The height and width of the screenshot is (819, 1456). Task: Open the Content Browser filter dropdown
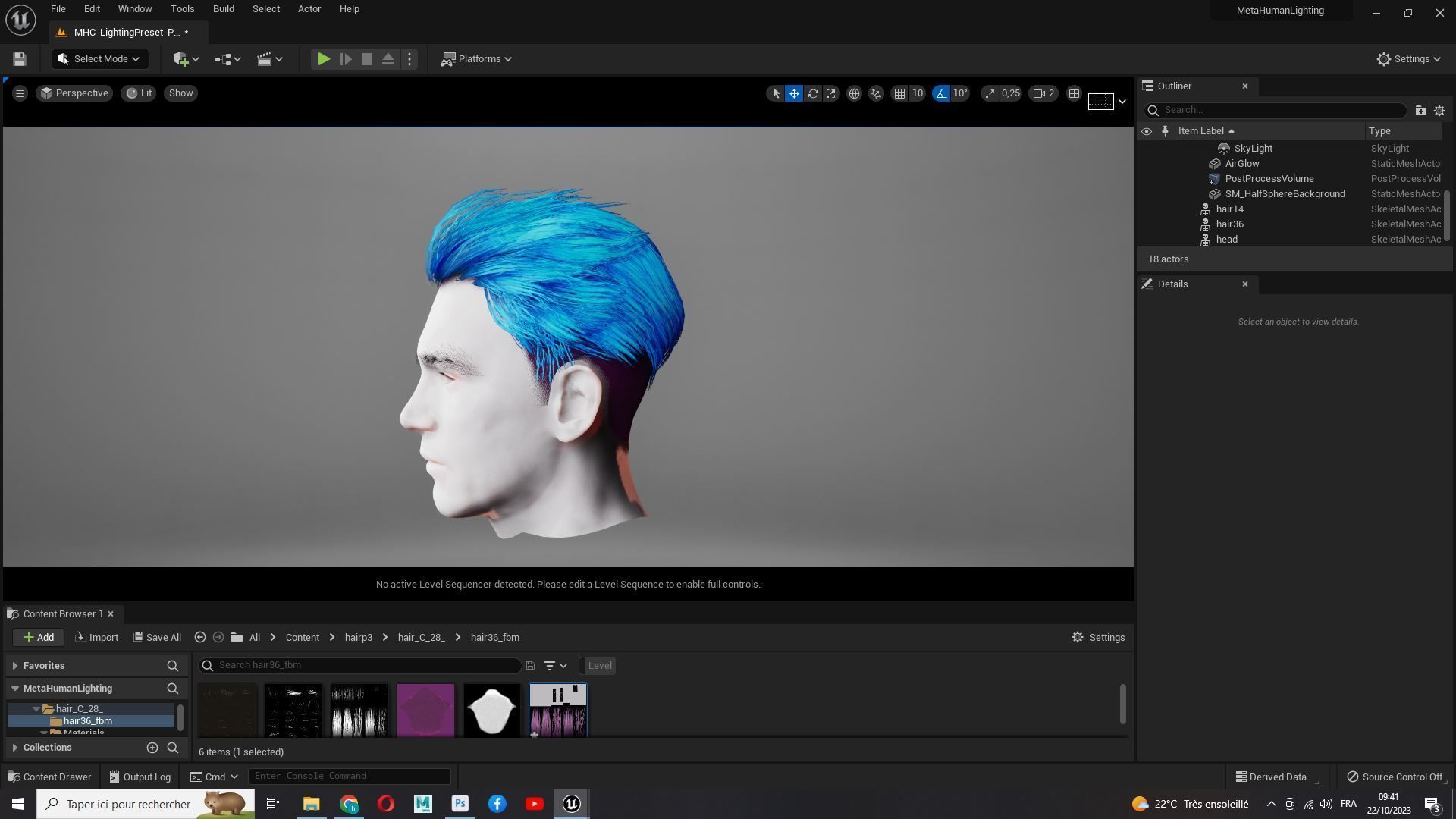click(x=556, y=666)
